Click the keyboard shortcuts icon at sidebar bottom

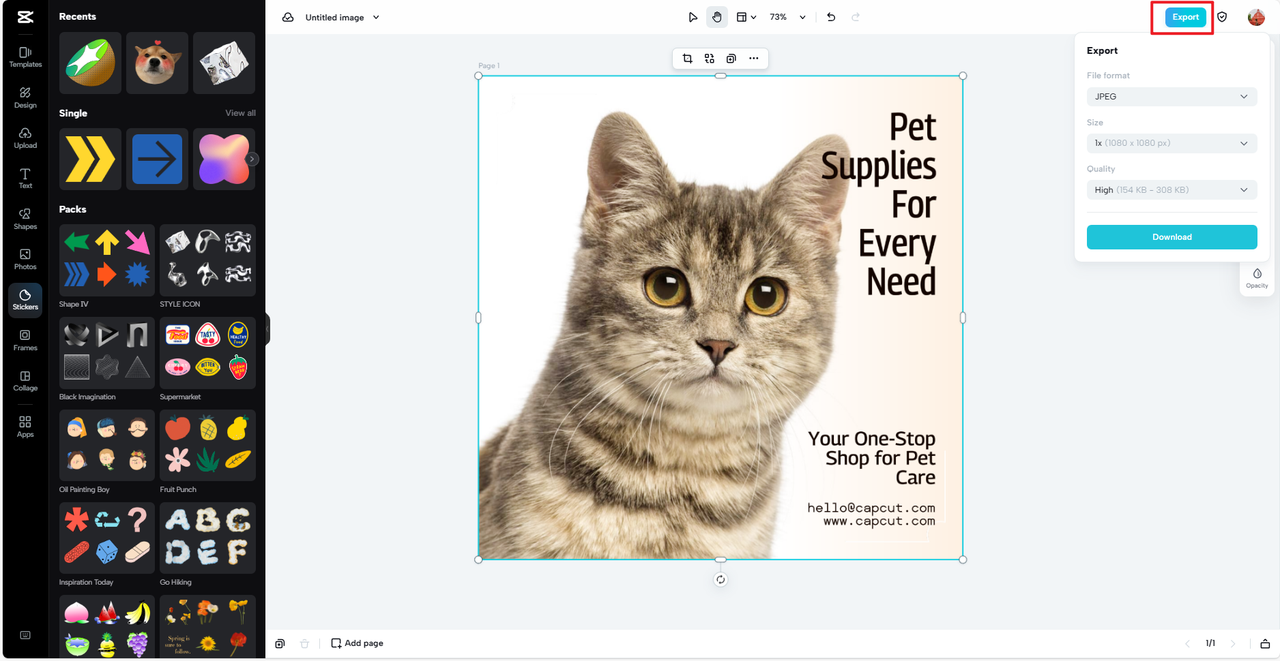click(x=25, y=635)
